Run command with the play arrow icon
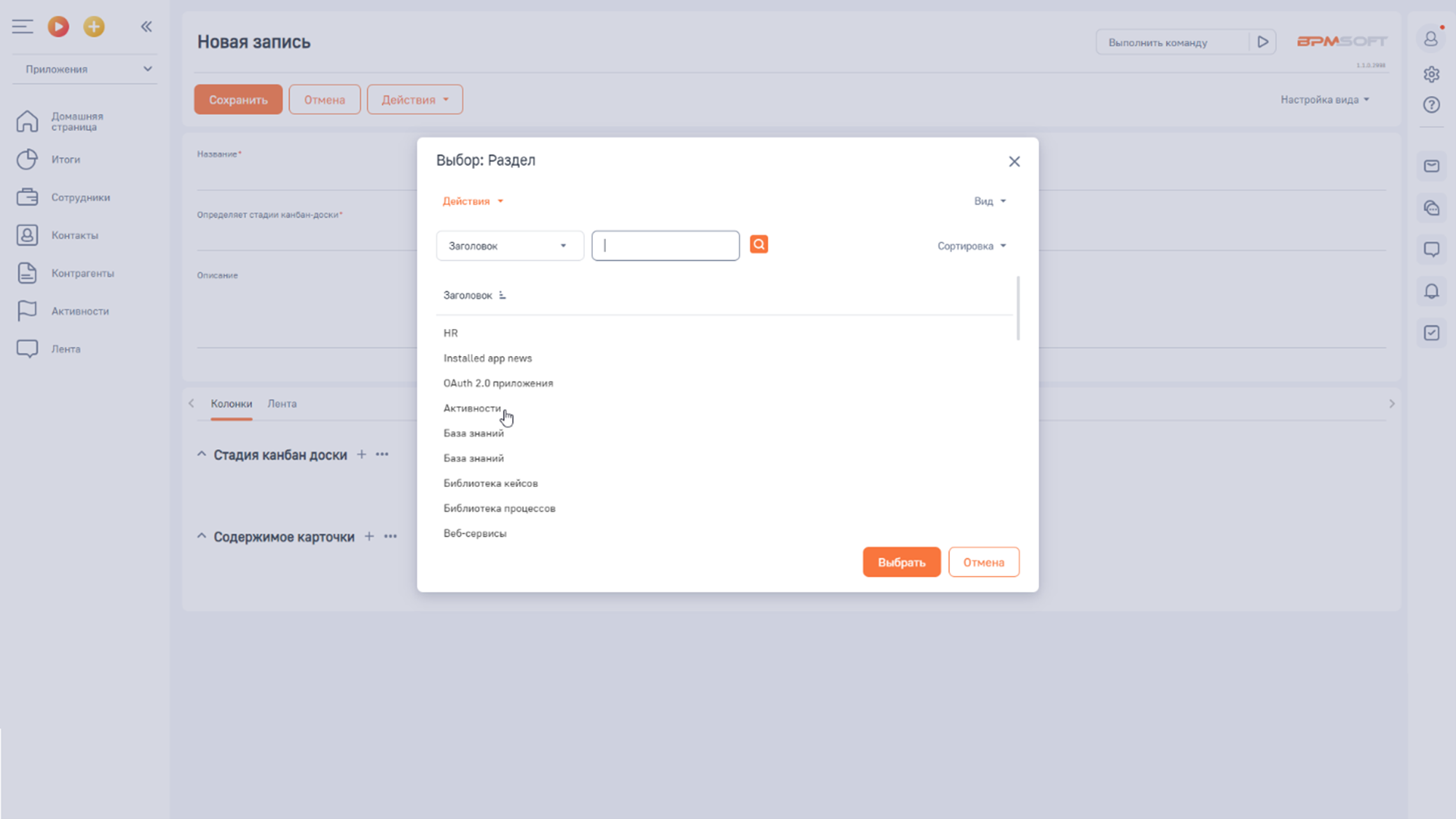1456x819 pixels. coord(1262,42)
